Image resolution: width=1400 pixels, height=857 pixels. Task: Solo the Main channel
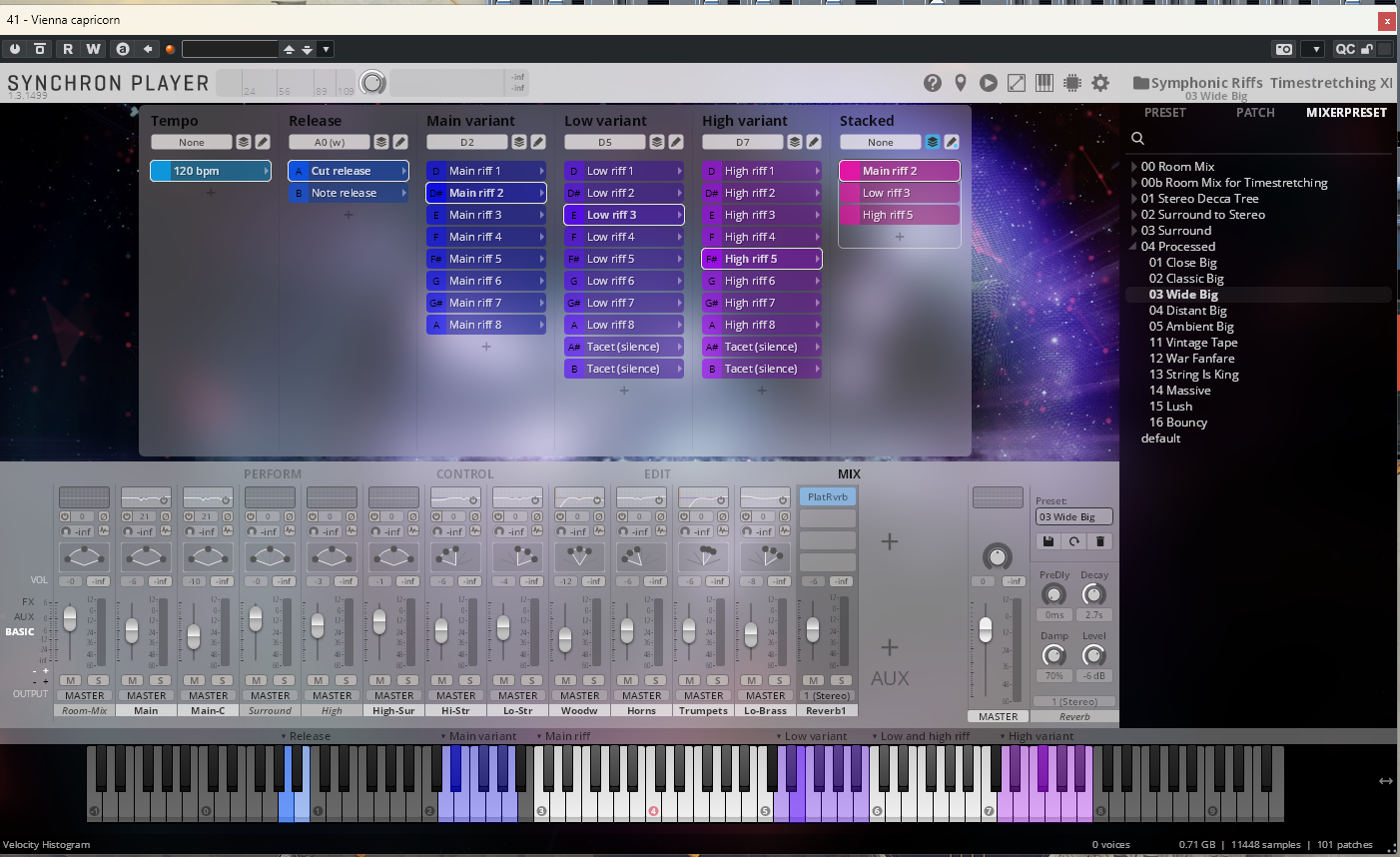[x=161, y=680]
